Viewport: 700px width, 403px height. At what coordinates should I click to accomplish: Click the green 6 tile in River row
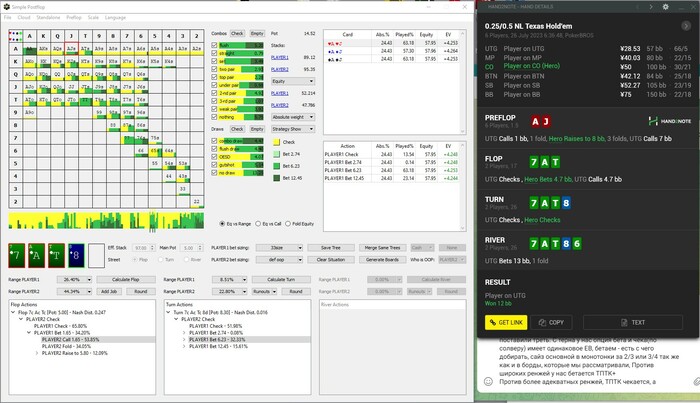[x=577, y=244]
